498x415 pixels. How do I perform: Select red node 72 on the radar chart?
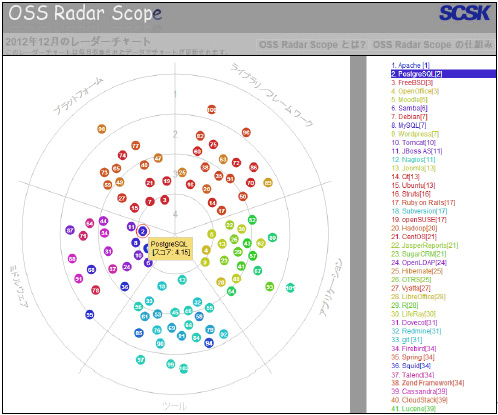click(x=236, y=163)
